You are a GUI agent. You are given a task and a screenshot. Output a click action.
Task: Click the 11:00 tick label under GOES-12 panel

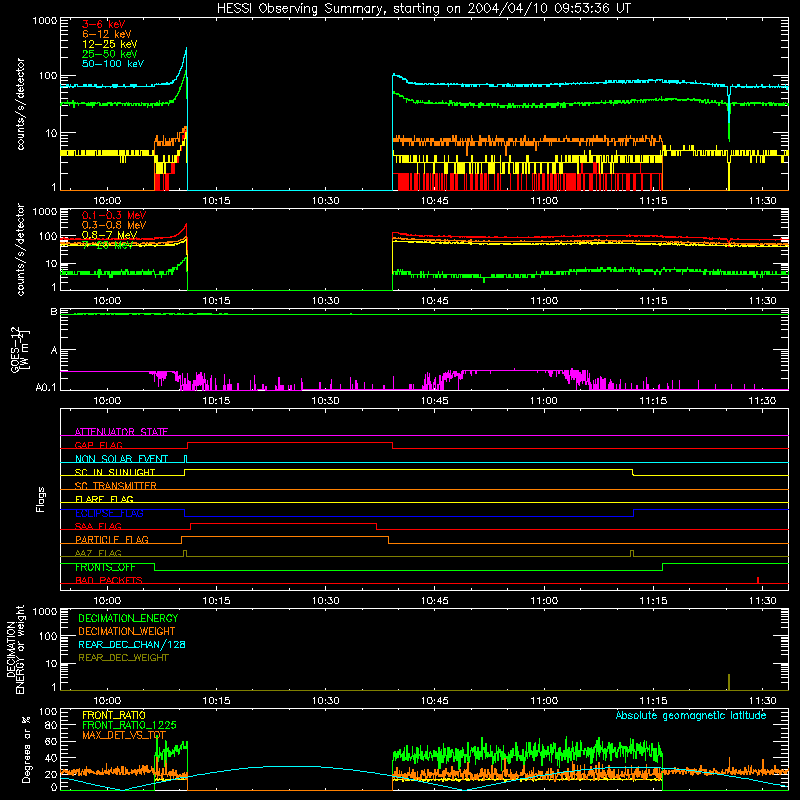544,400
